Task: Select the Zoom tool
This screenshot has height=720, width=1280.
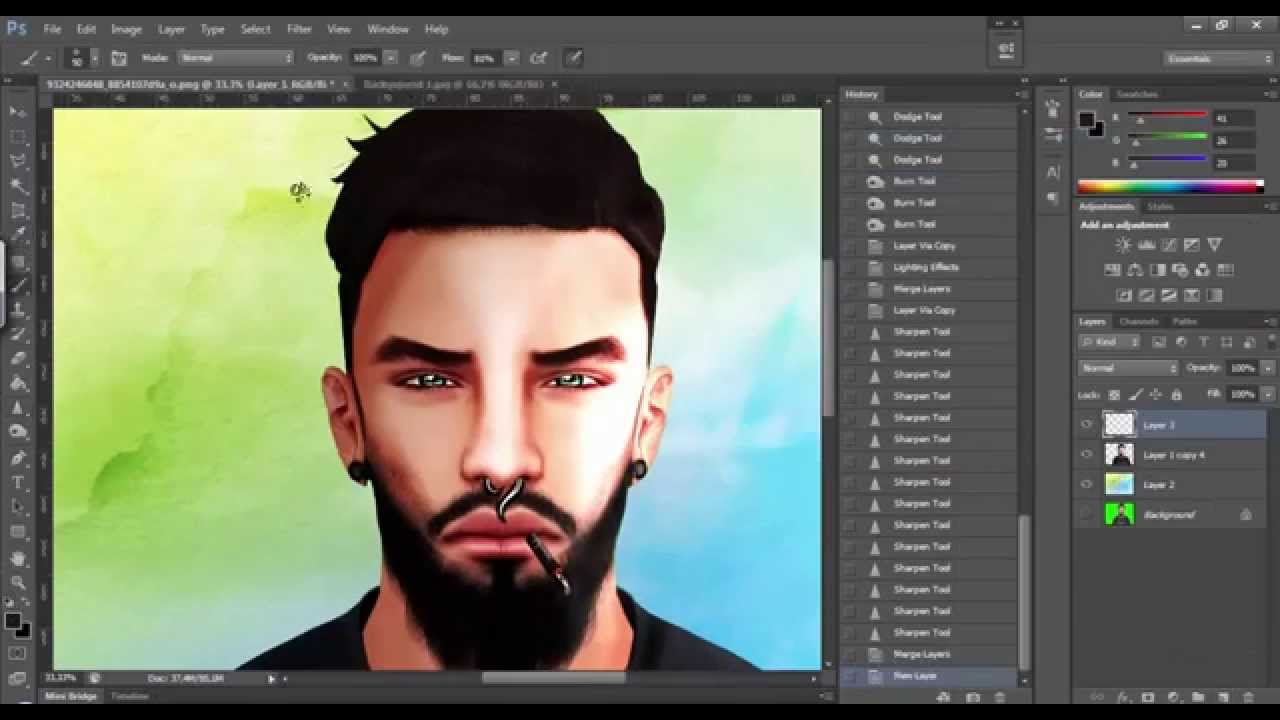Action: point(18,582)
